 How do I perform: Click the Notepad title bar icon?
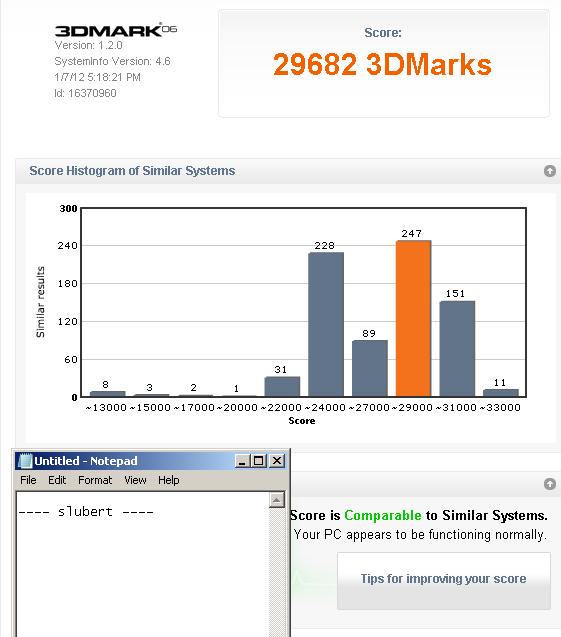click(25, 461)
